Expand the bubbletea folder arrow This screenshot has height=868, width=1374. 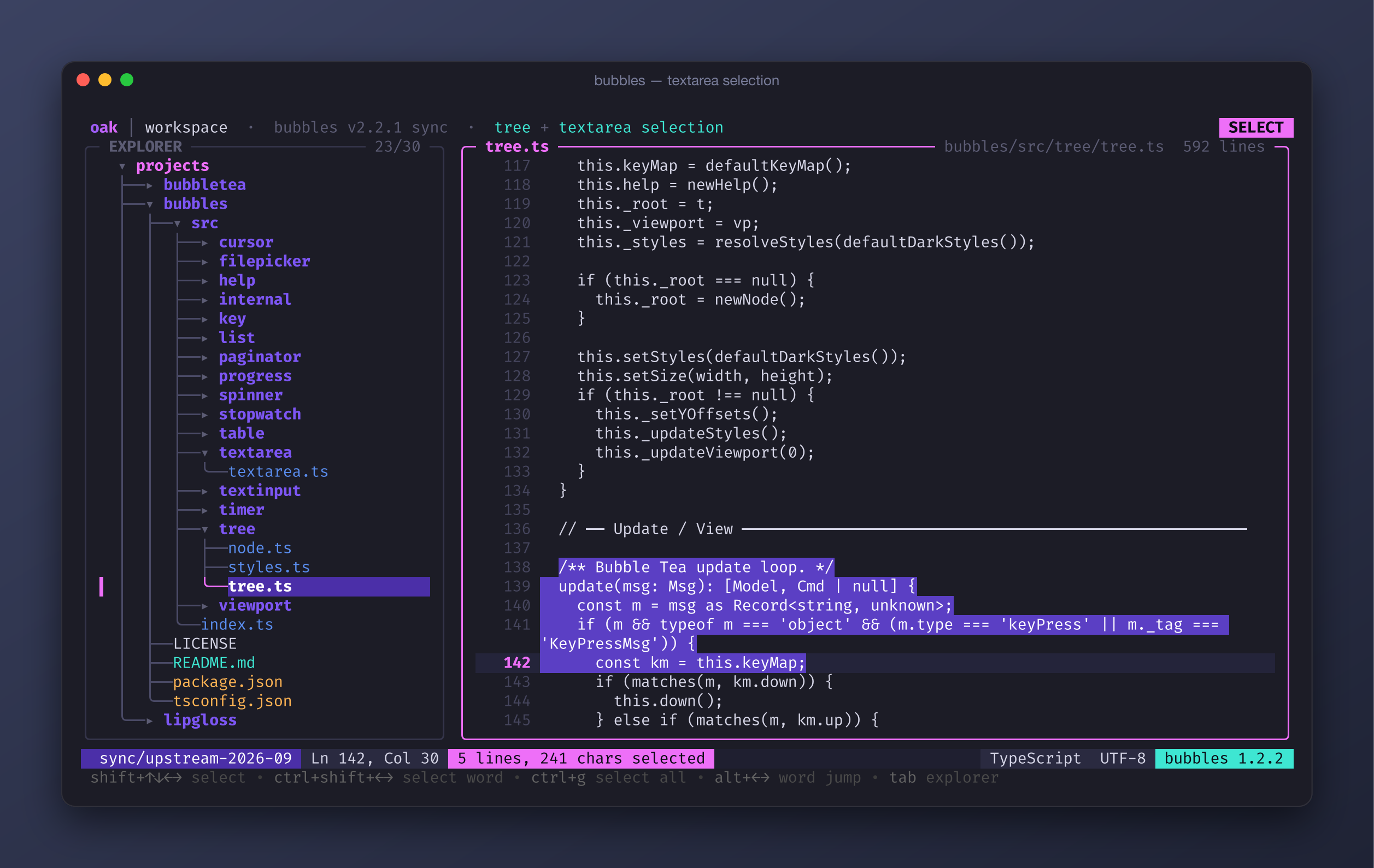(150, 185)
